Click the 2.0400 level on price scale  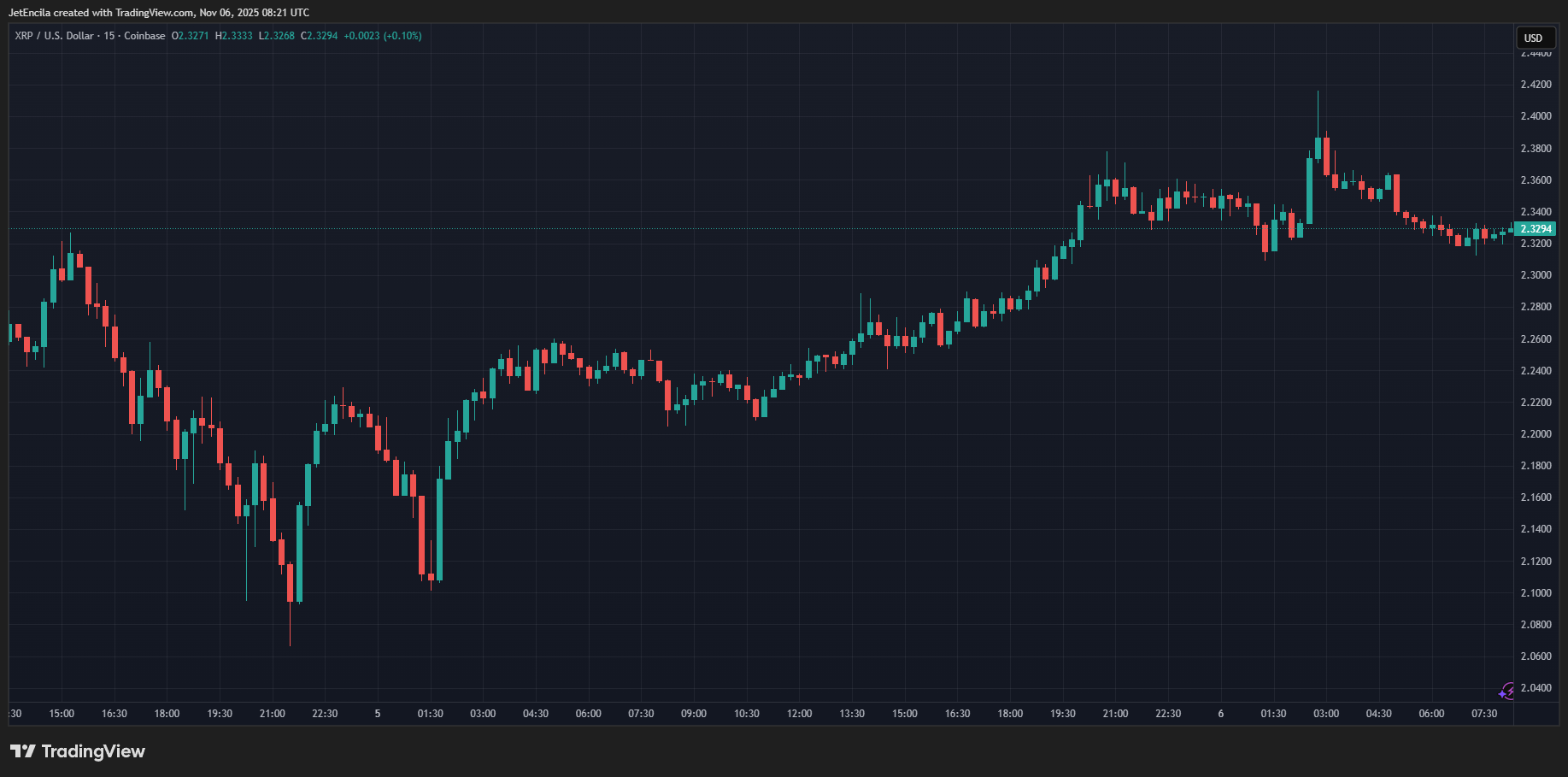click(1536, 688)
